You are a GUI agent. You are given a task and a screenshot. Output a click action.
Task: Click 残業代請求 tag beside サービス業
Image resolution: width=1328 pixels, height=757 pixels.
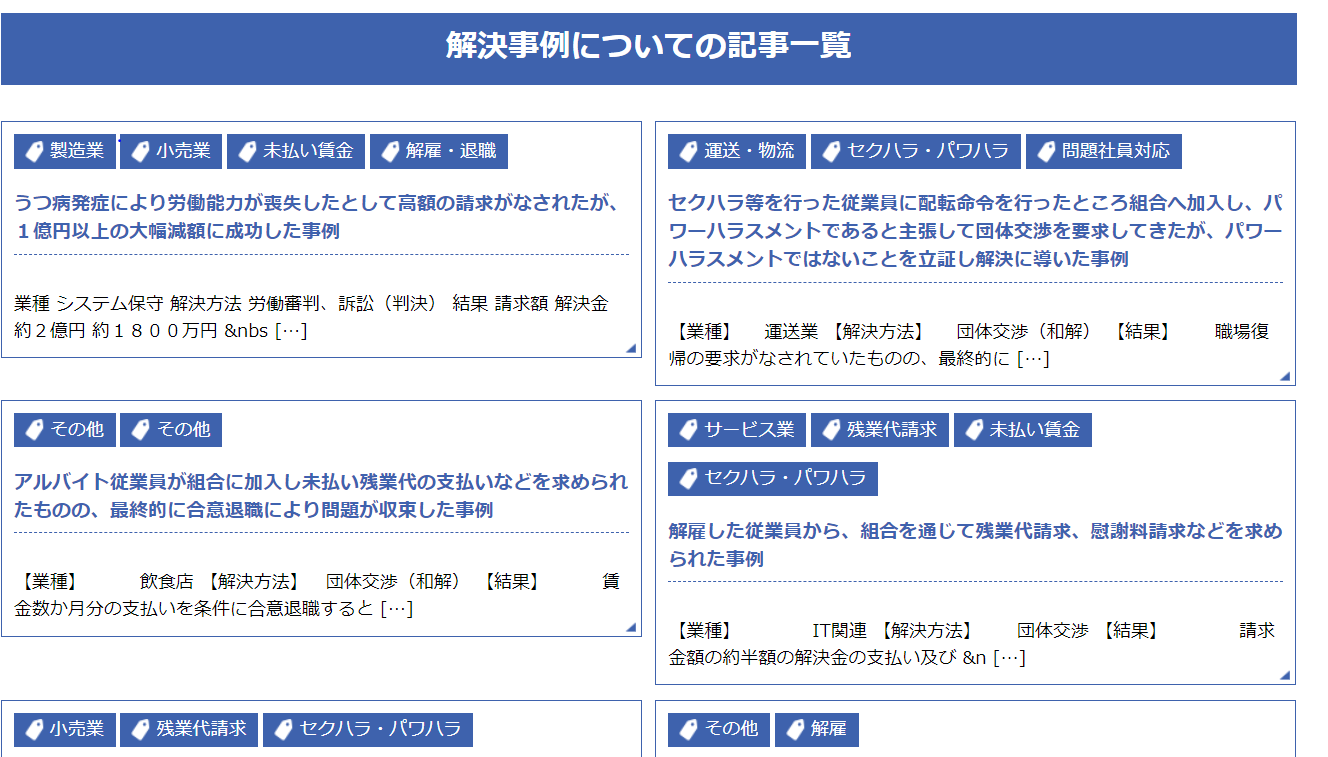pos(880,430)
